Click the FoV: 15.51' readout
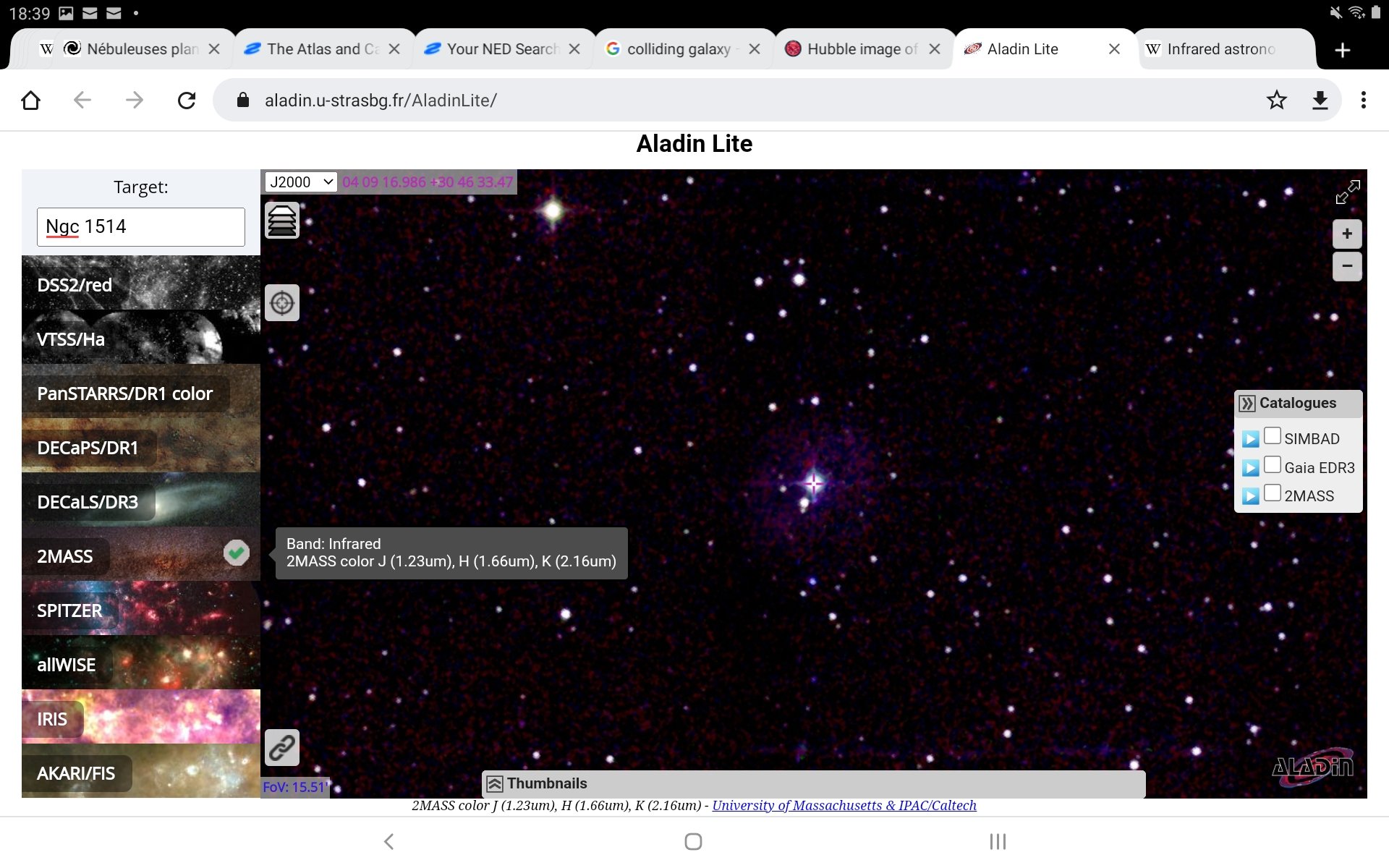This screenshot has height=868, width=1389. pos(295,787)
